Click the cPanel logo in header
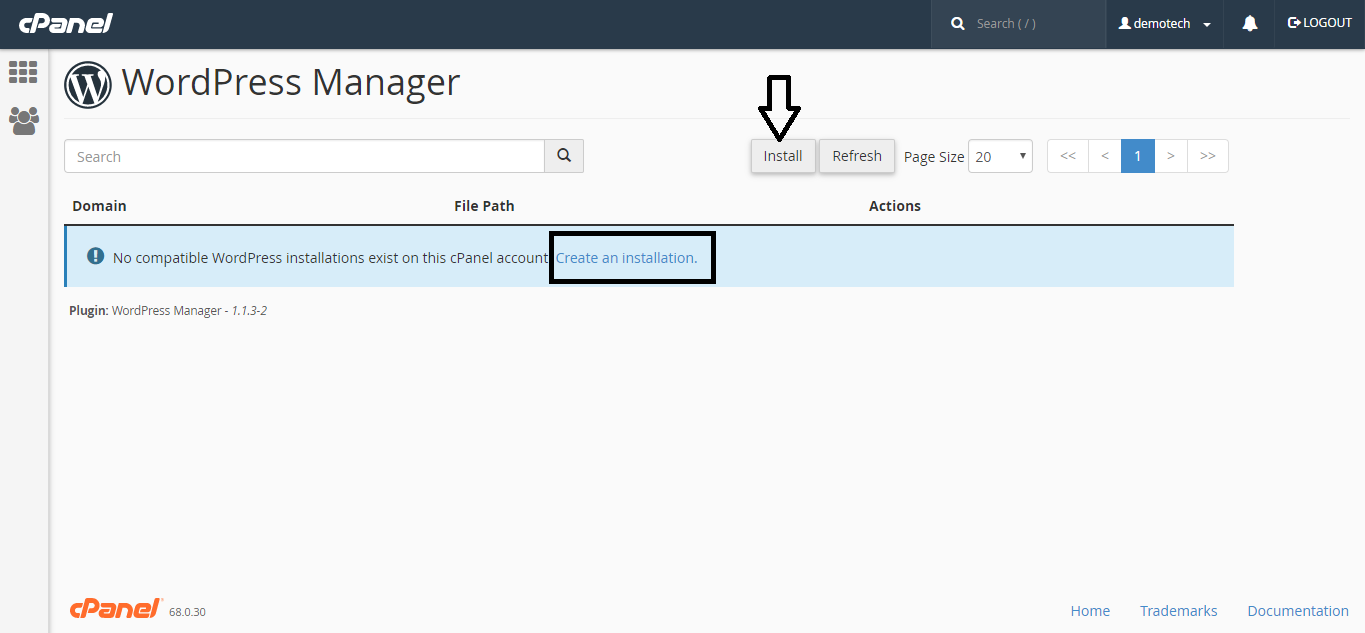 click(x=66, y=22)
